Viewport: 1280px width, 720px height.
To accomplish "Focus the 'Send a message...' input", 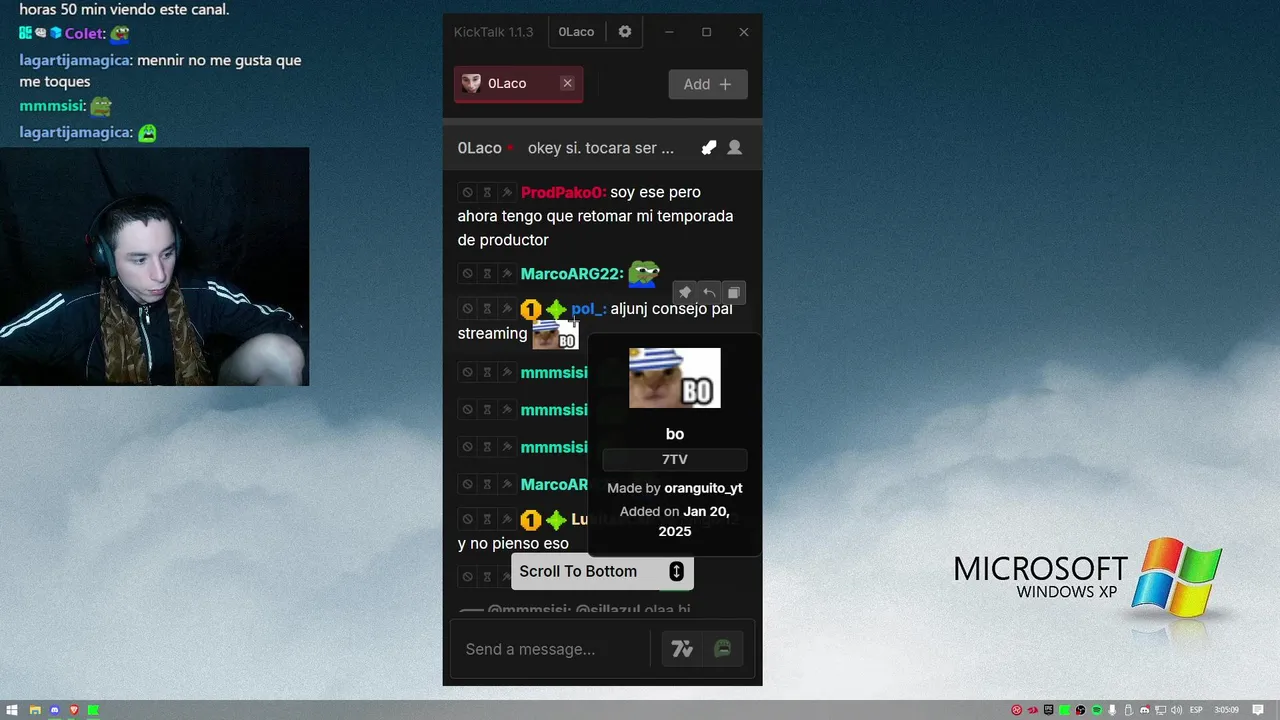I will tap(553, 649).
